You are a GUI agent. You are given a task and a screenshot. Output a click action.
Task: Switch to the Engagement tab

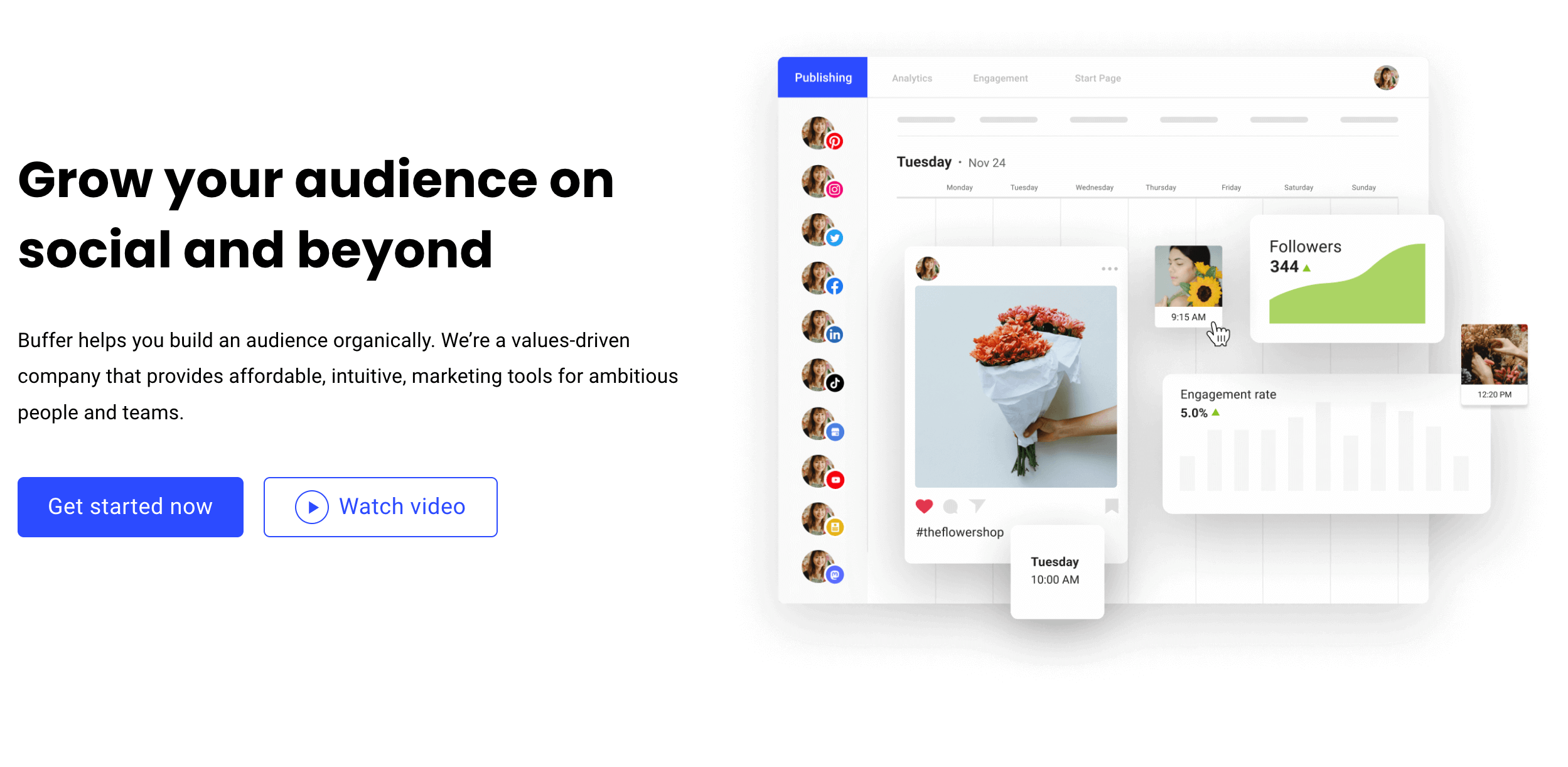click(x=1001, y=78)
